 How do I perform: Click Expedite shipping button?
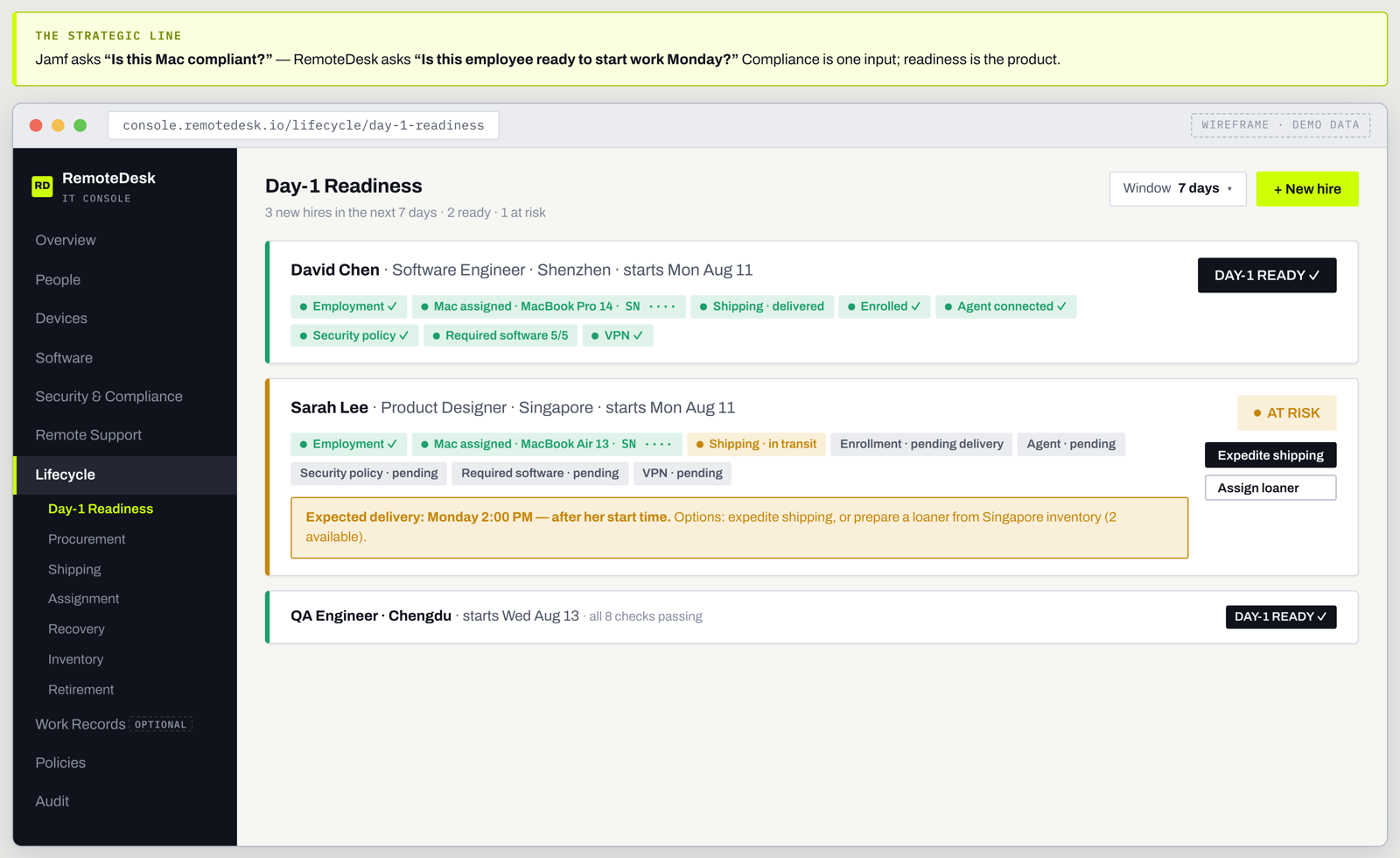[1270, 455]
